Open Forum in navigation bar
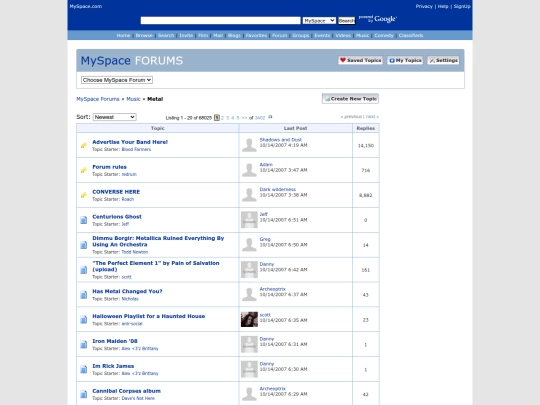Viewport: 540px width, 405px height. (x=280, y=35)
